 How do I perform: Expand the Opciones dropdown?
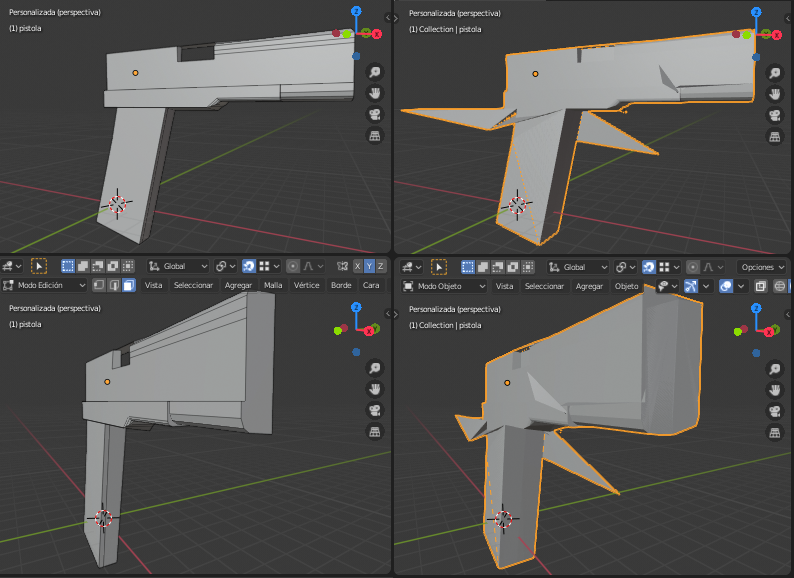click(763, 267)
